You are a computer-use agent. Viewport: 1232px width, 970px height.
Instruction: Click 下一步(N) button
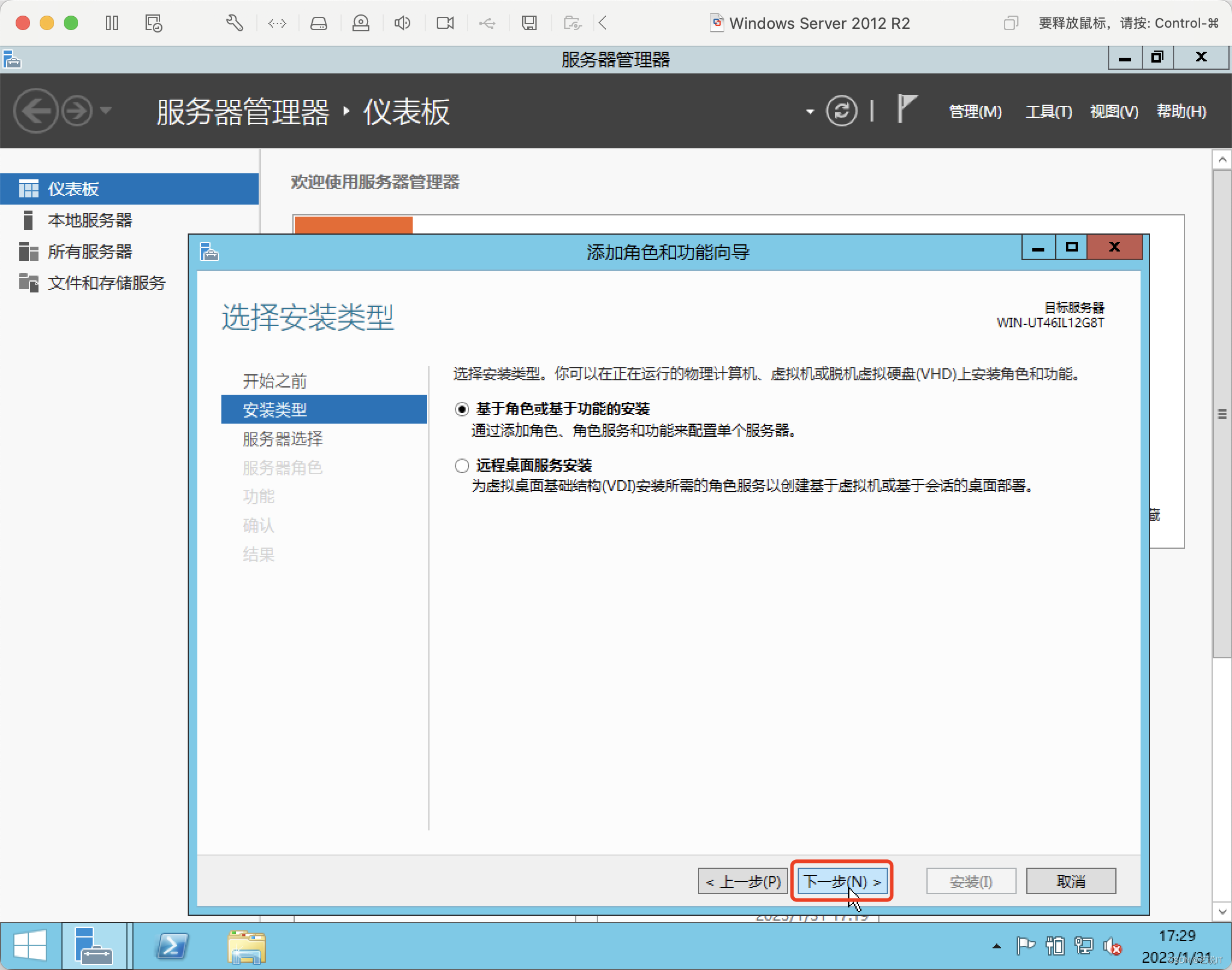pos(842,882)
